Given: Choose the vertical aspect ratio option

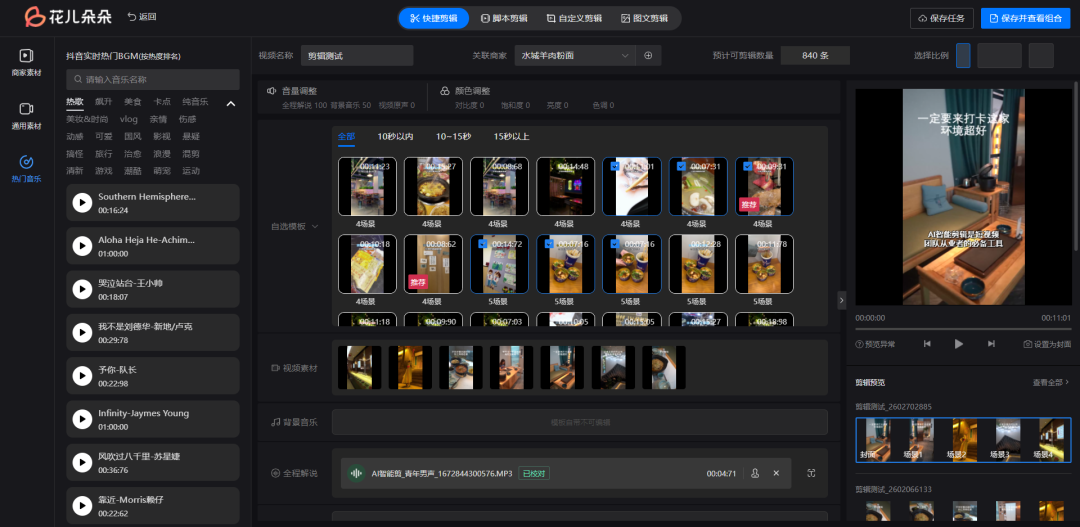Looking at the screenshot, I should coord(964,56).
